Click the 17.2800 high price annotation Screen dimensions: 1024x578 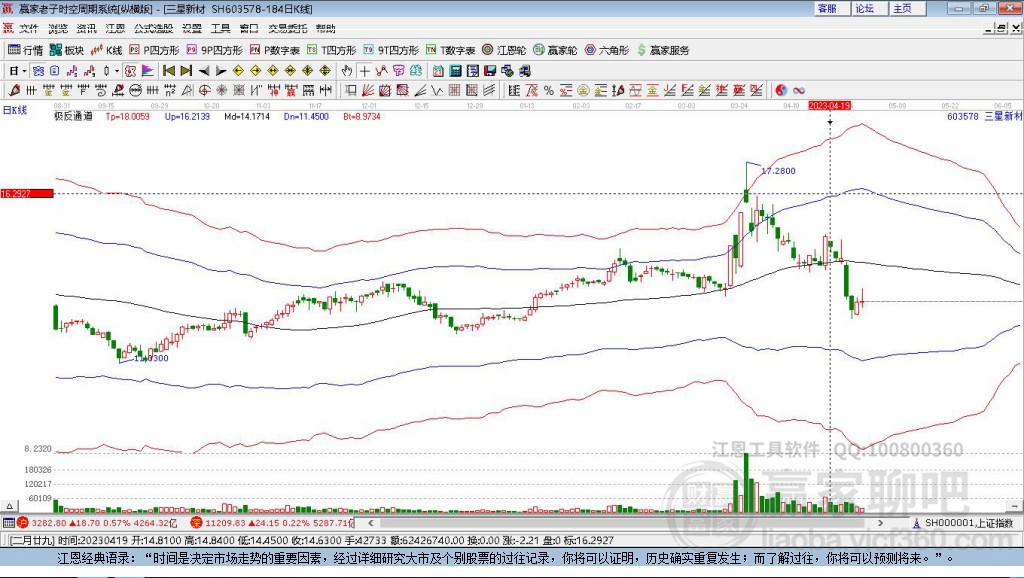778,170
